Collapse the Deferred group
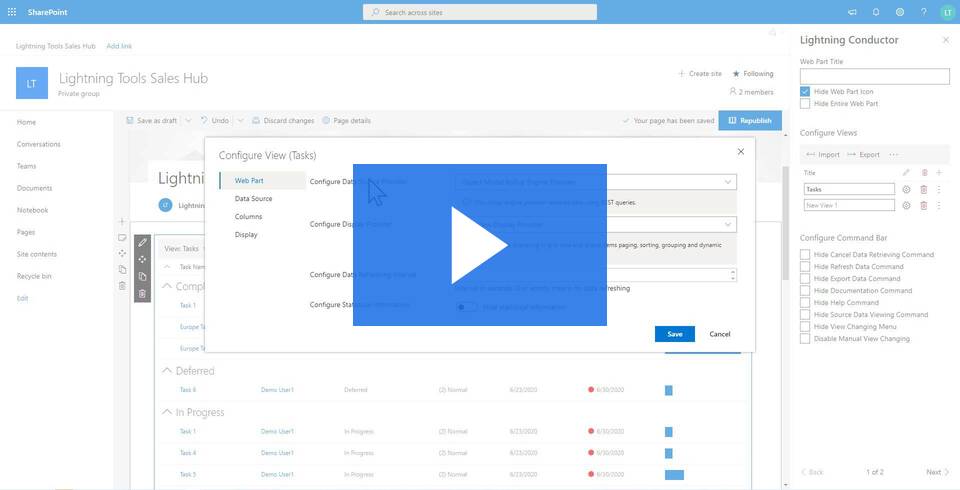 point(167,371)
